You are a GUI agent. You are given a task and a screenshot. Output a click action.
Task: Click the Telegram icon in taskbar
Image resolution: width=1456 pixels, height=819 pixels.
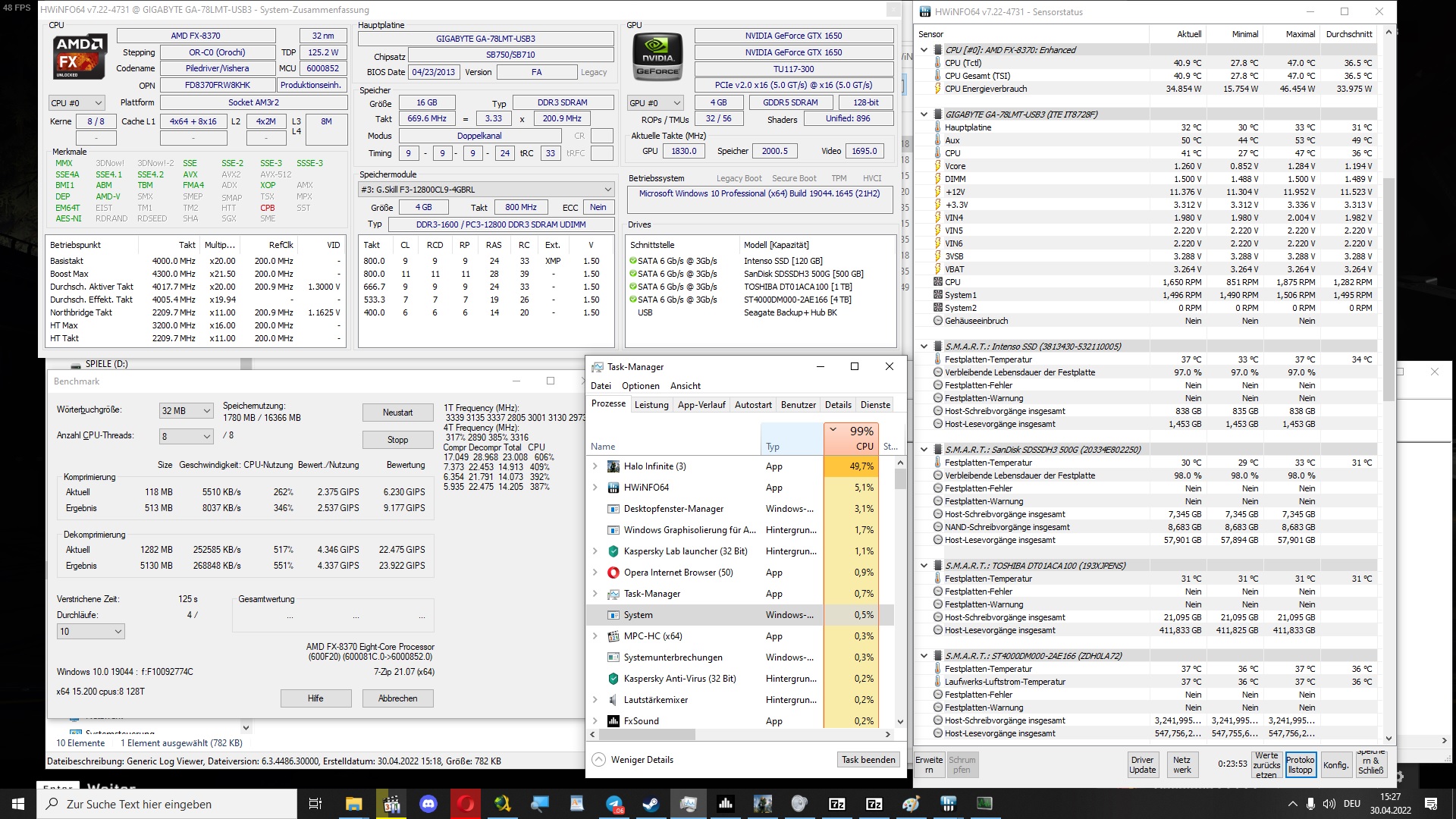click(614, 804)
